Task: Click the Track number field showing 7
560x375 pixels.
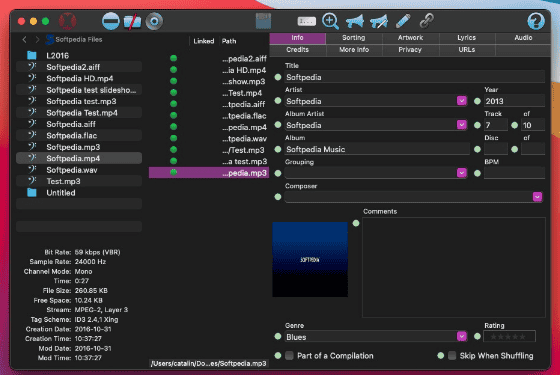Action: (x=495, y=125)
